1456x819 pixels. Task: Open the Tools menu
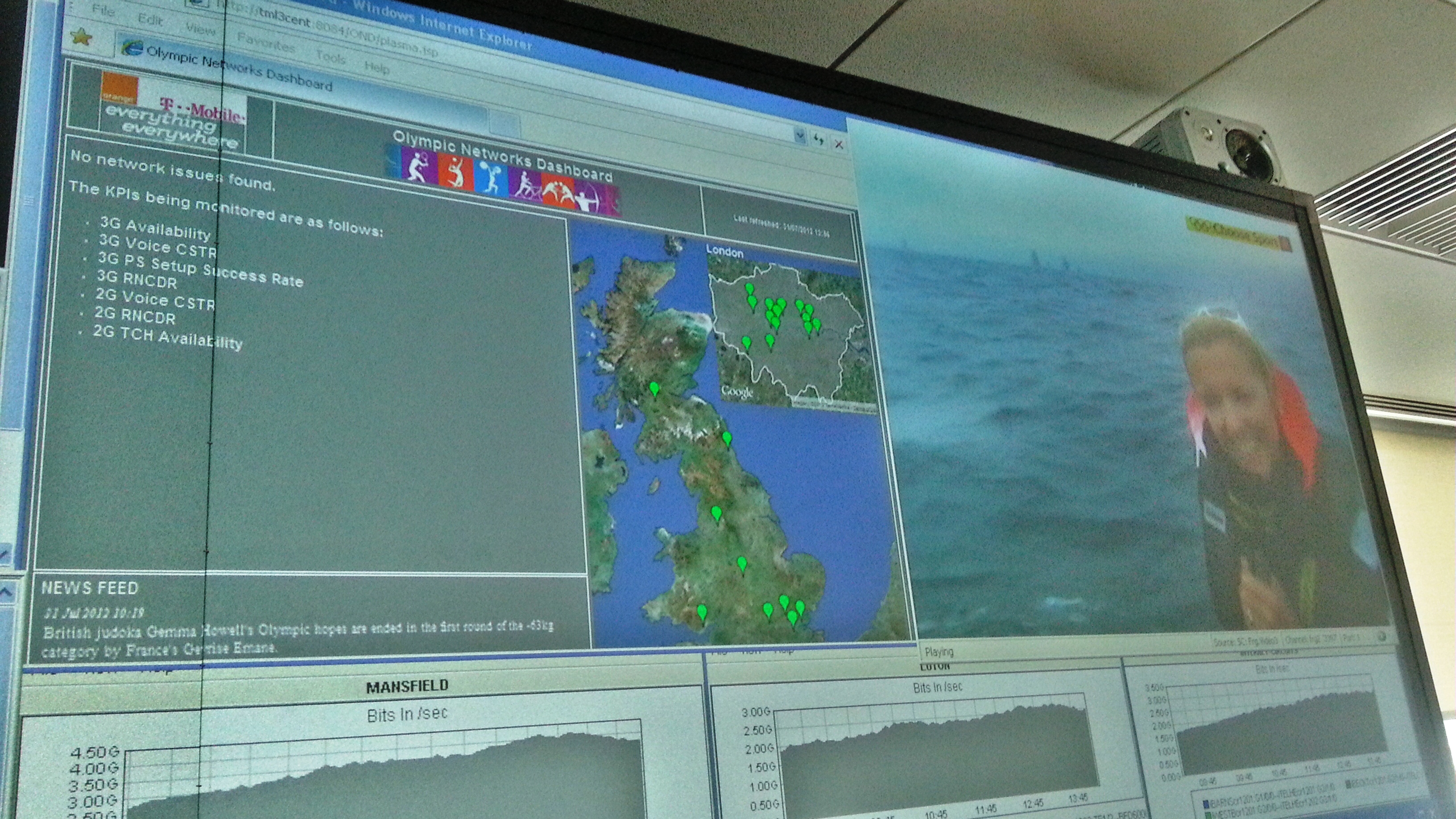tap(331, 57)
